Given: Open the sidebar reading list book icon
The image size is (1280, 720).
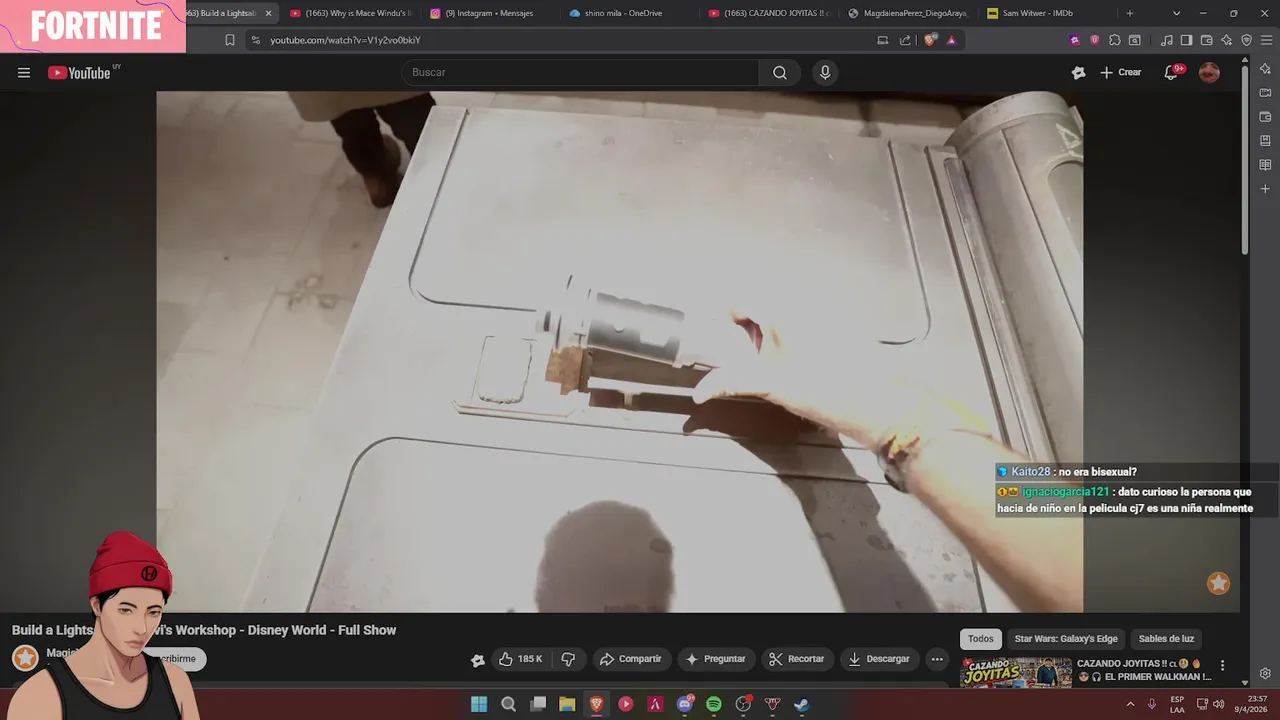Looking at the screenshot, I should [x=1265, y=165].
